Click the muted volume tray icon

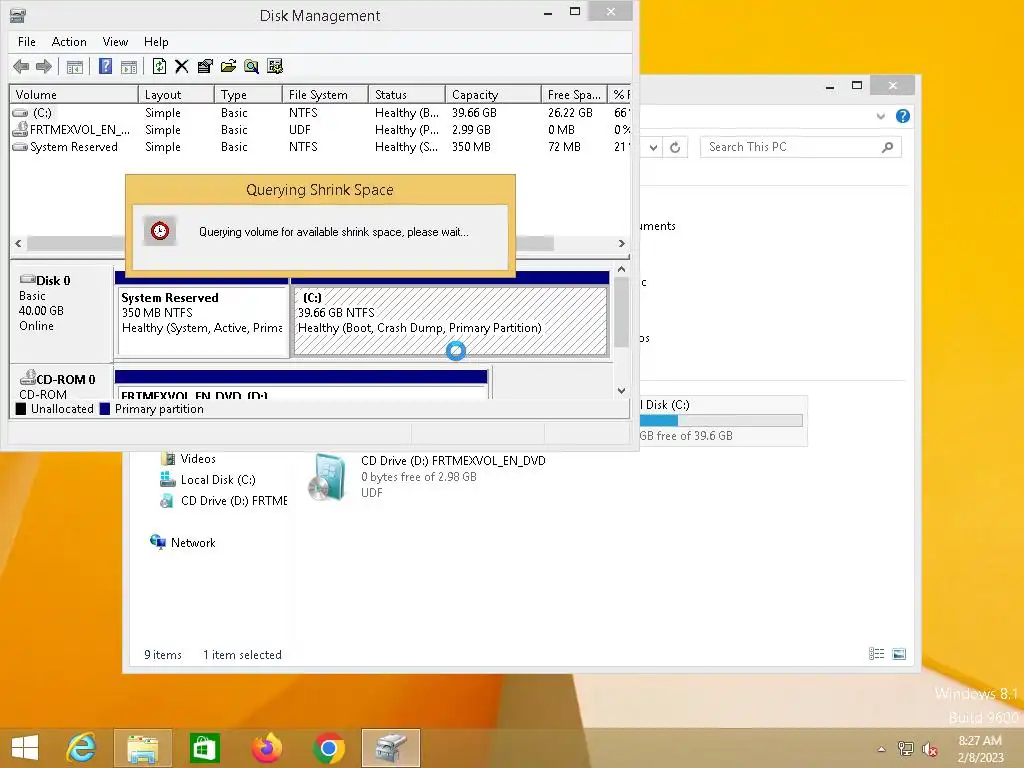tap(929, 749)
